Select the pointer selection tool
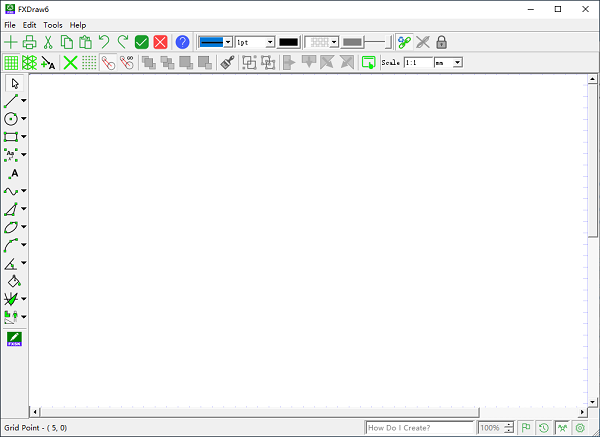 (15, 83)
